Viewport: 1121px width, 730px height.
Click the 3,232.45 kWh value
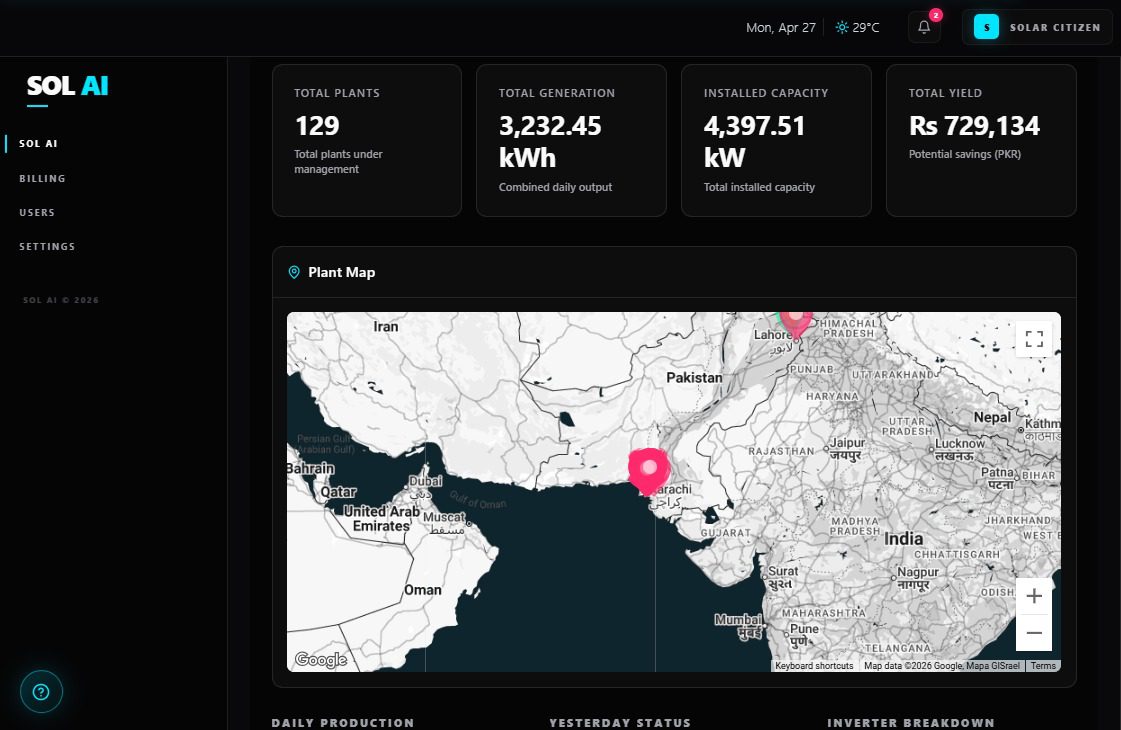click(550, 142)
